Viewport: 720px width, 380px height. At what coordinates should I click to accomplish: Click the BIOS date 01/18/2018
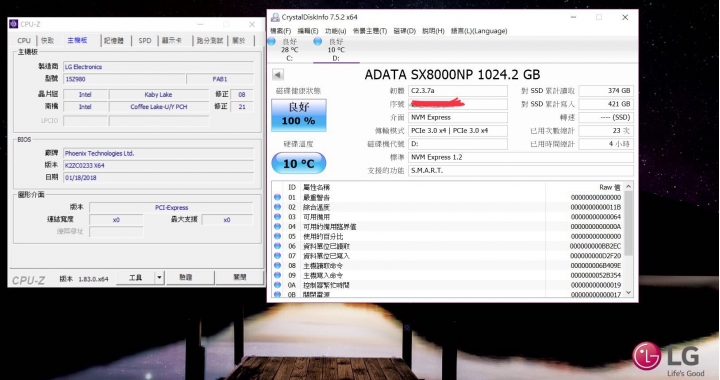coord(158,178)
